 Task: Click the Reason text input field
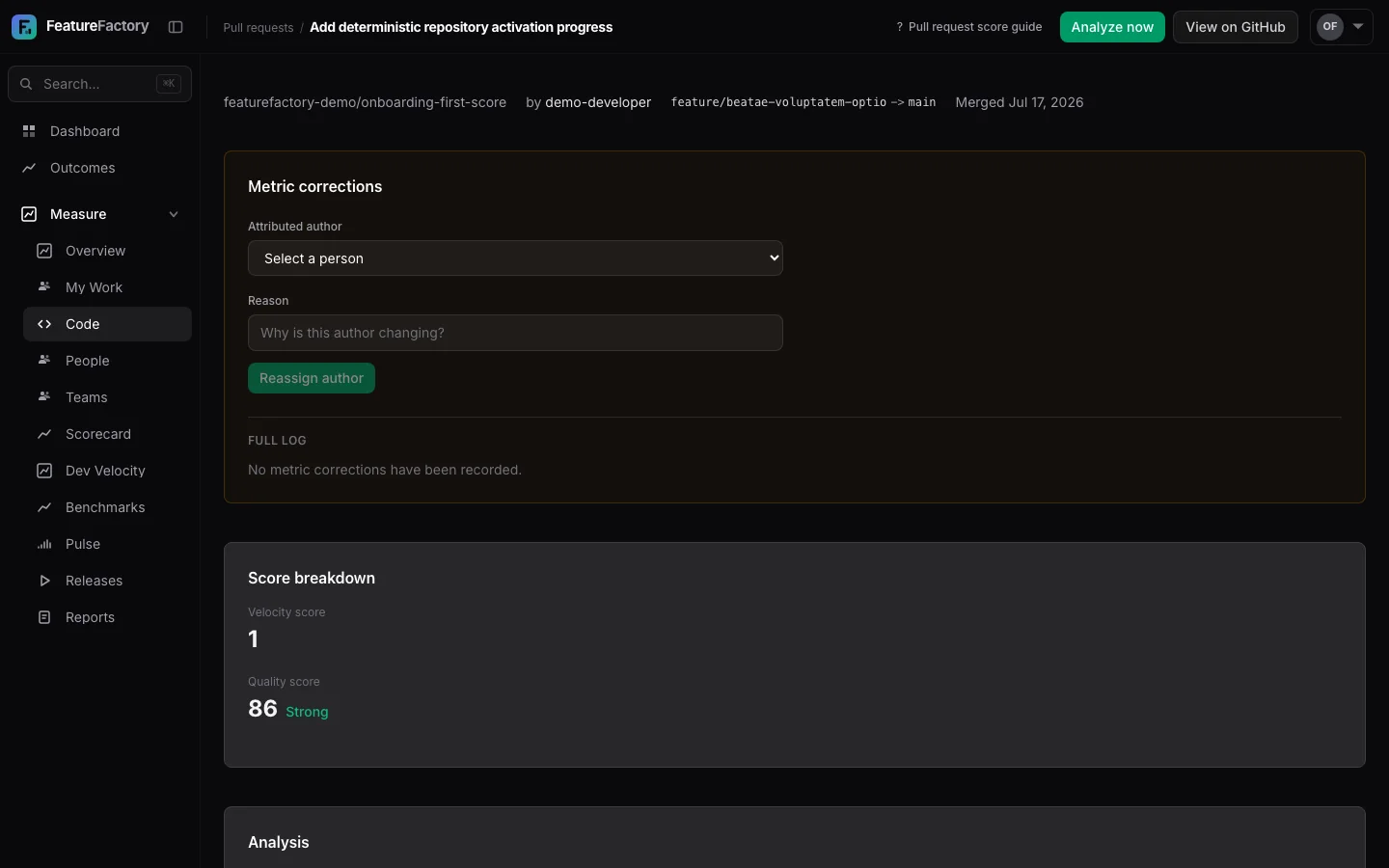pyautogui.click(x=515, y=333)
